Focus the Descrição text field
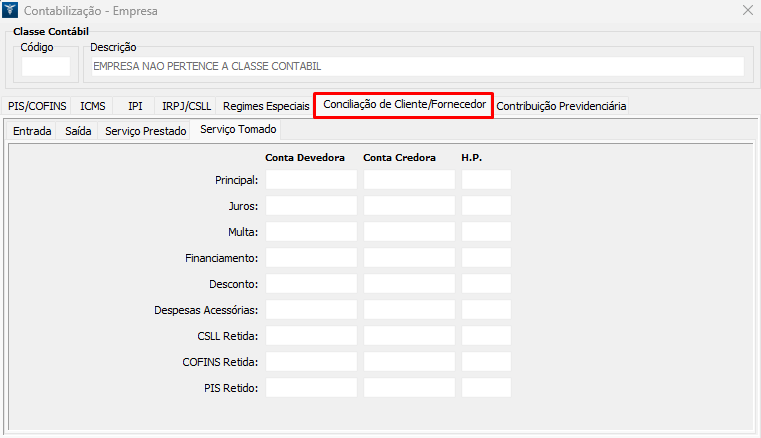 (x=416, y=67)
